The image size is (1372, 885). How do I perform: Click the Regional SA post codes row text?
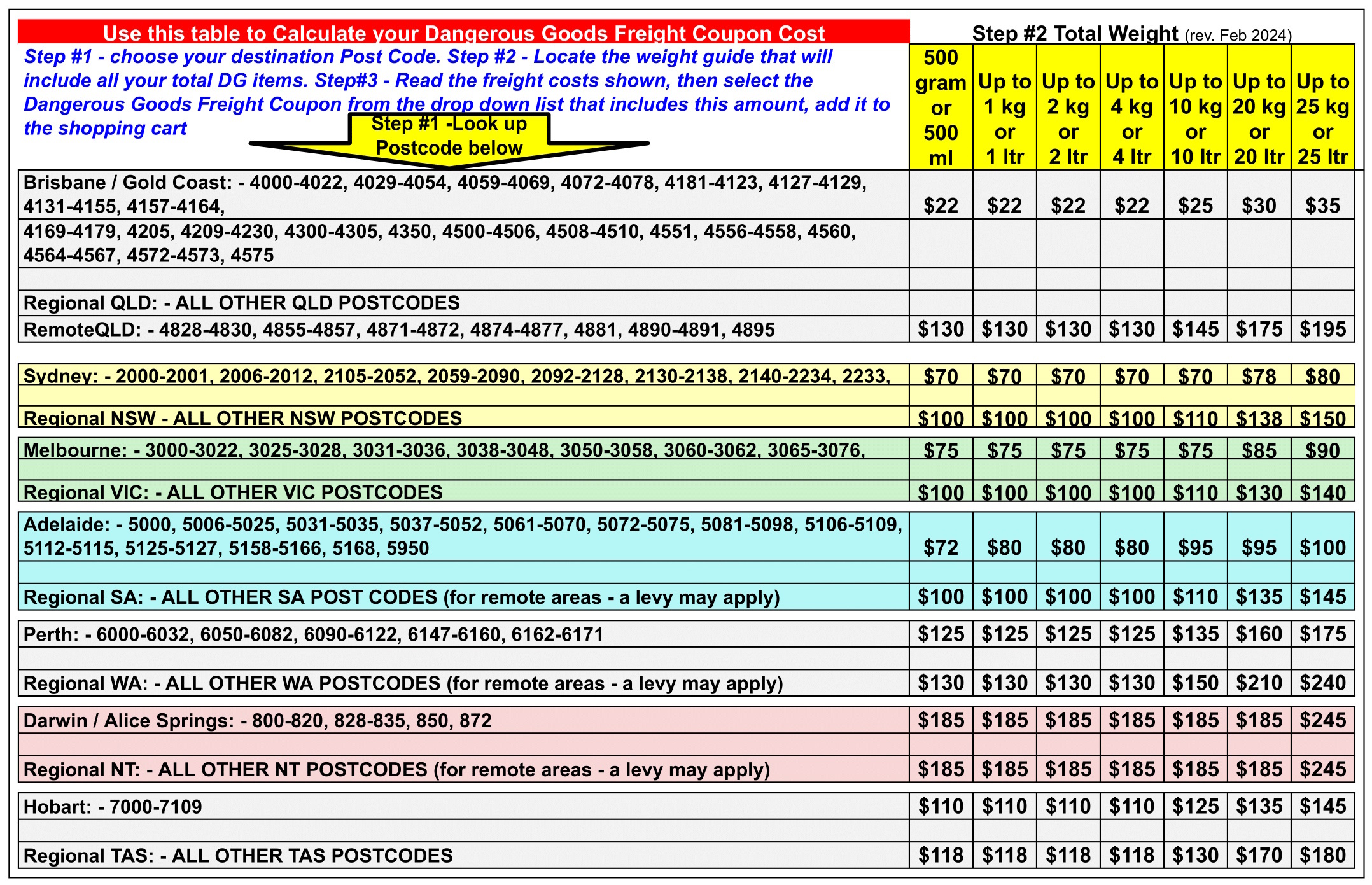tap(402, 597)
